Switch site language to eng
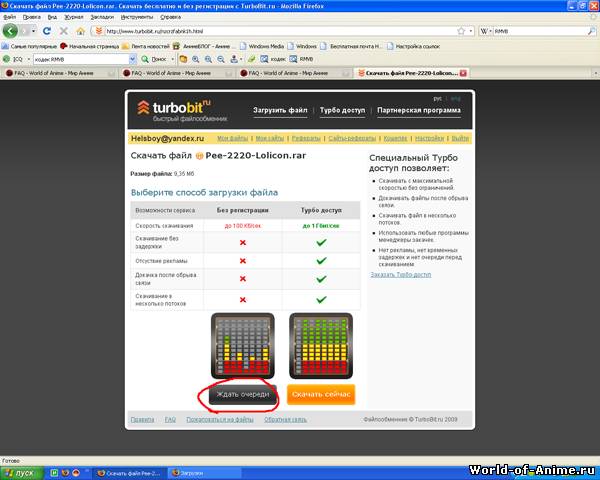The image size is (600, 480). [455, 99]
